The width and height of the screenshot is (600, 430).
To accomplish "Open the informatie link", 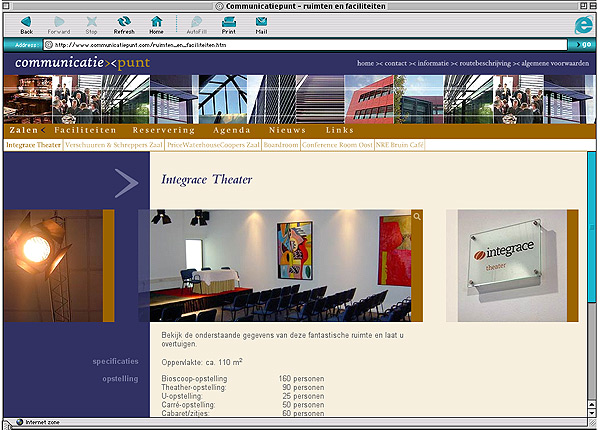I will [x=433, y=63].
